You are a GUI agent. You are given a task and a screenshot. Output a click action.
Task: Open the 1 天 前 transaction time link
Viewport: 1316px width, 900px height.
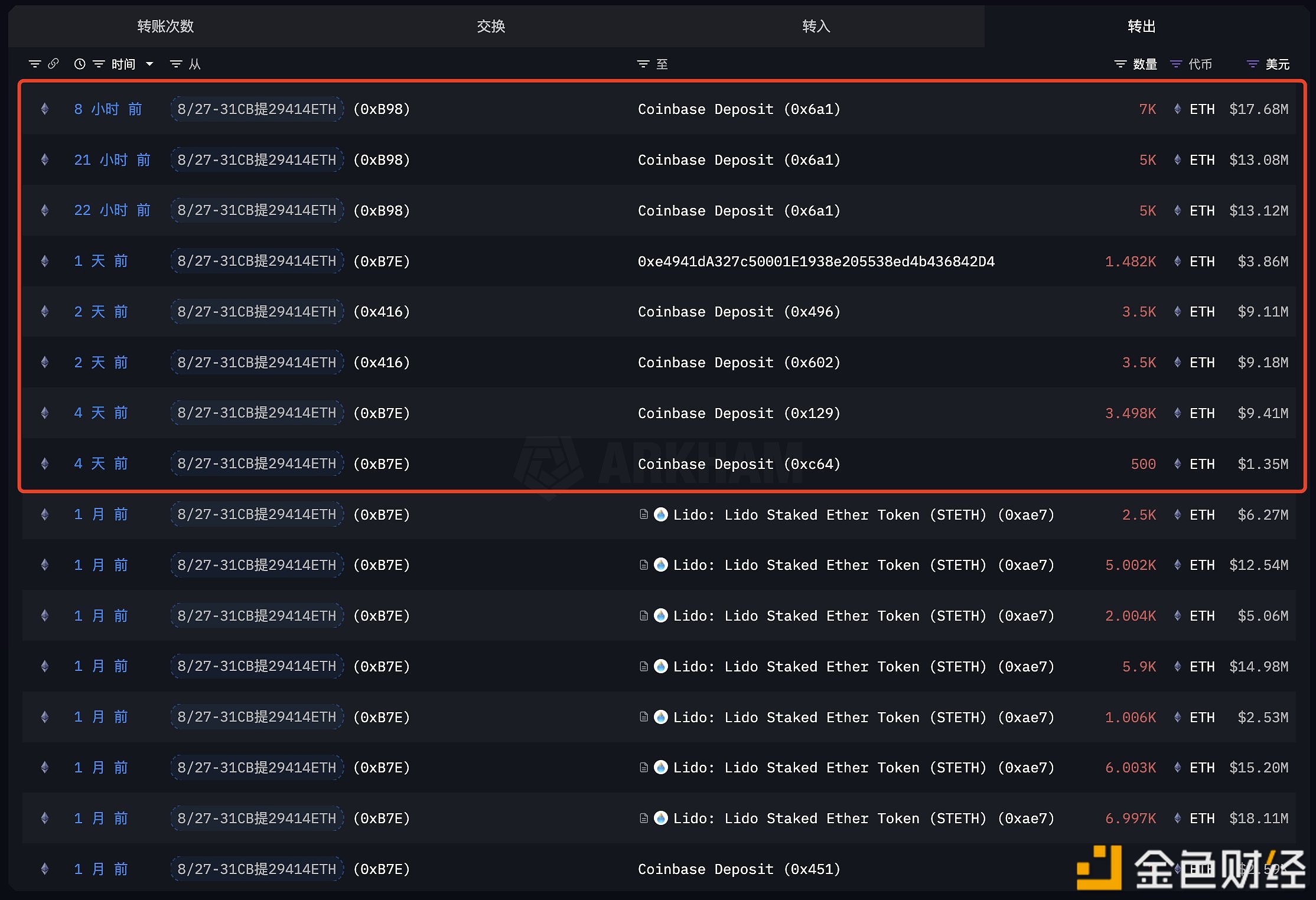pos(101,262)
